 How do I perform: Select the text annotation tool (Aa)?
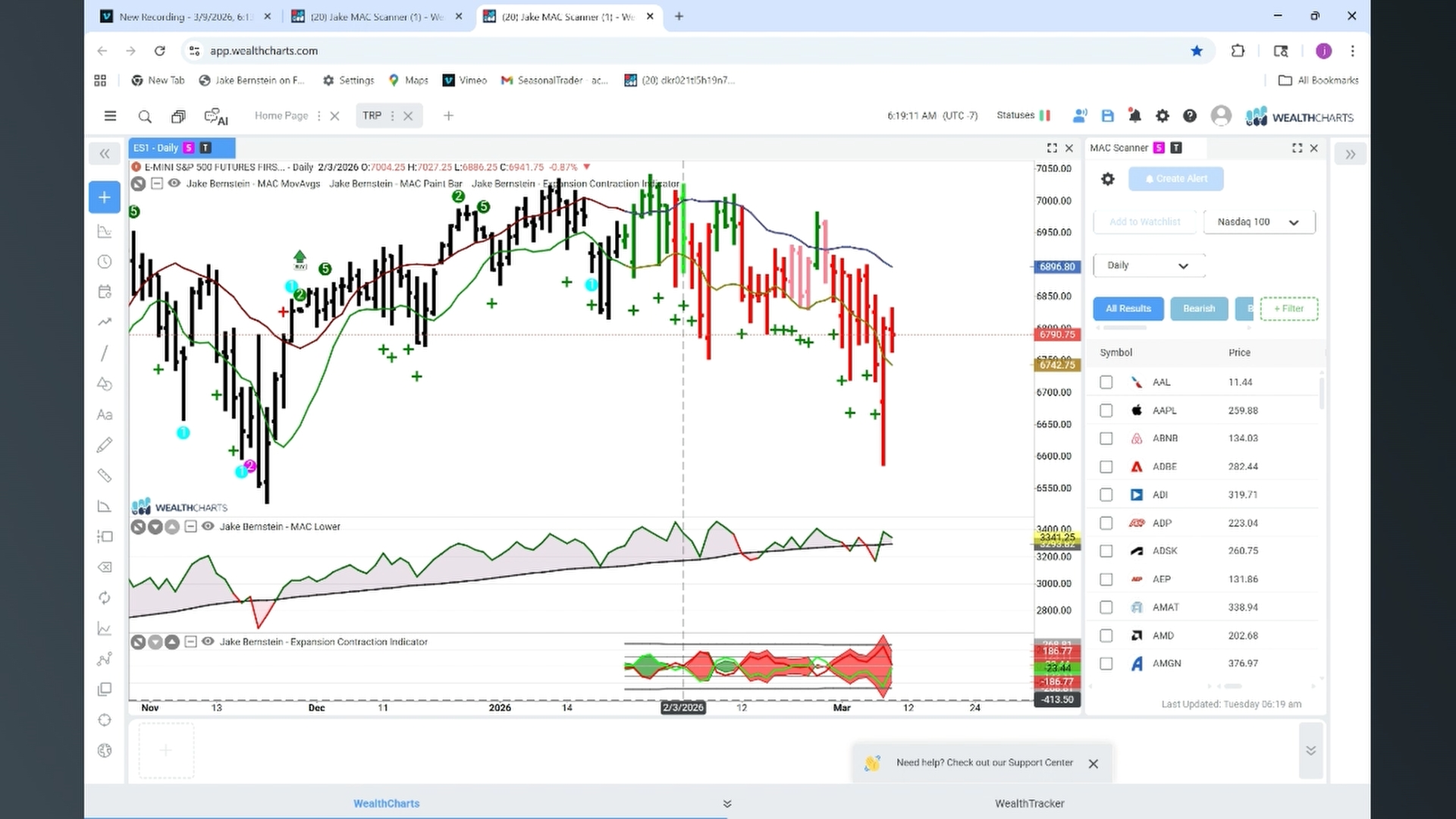pyautogui.click(x=105, y=415)
